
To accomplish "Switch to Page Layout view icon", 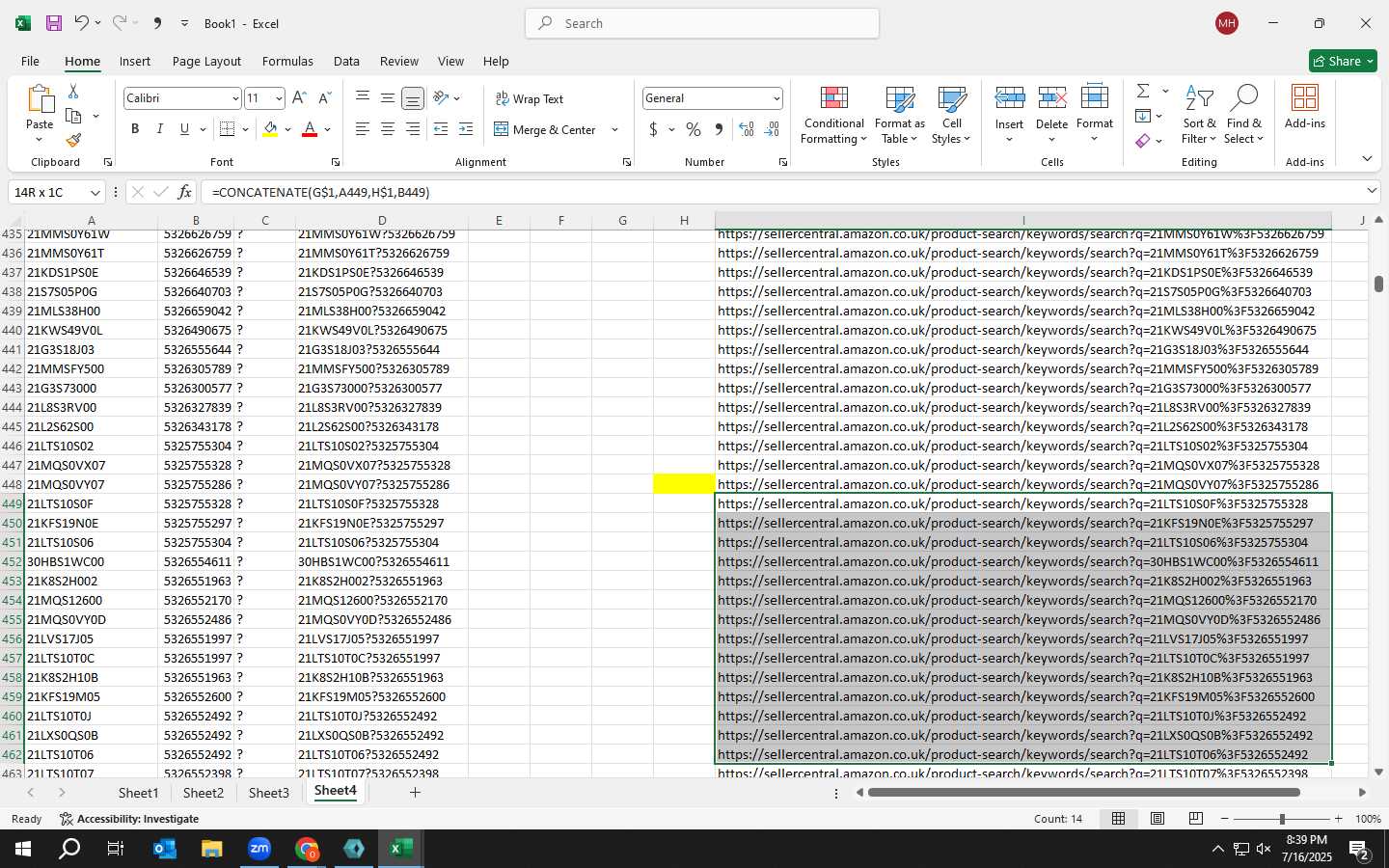I will (x=1157, y=819).
